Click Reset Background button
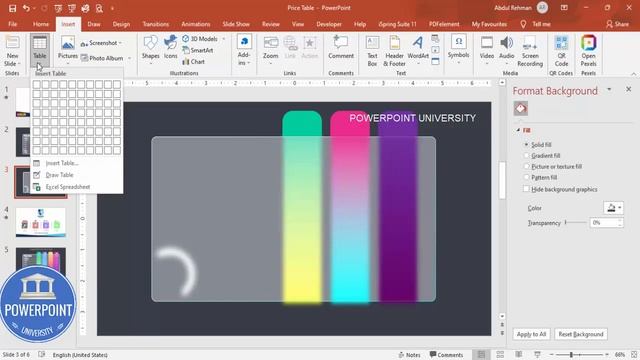The width and height of the screenshot is (640, 360). click(580, 334)
